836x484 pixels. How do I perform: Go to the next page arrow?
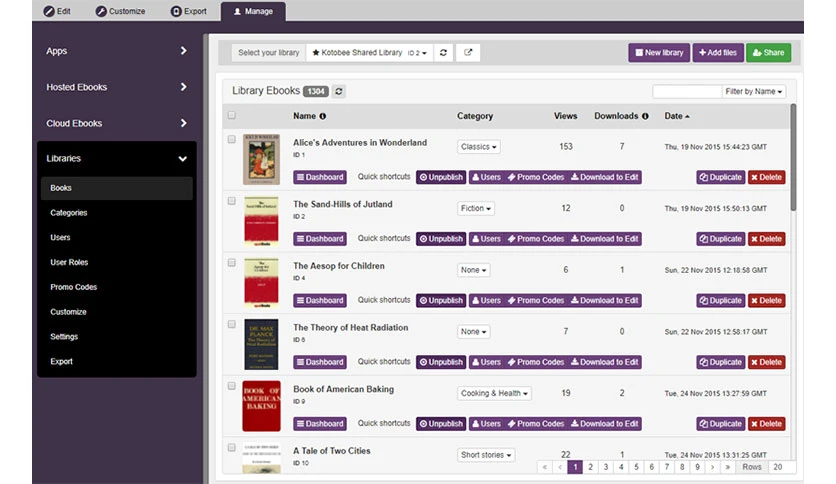click(712, 467)
